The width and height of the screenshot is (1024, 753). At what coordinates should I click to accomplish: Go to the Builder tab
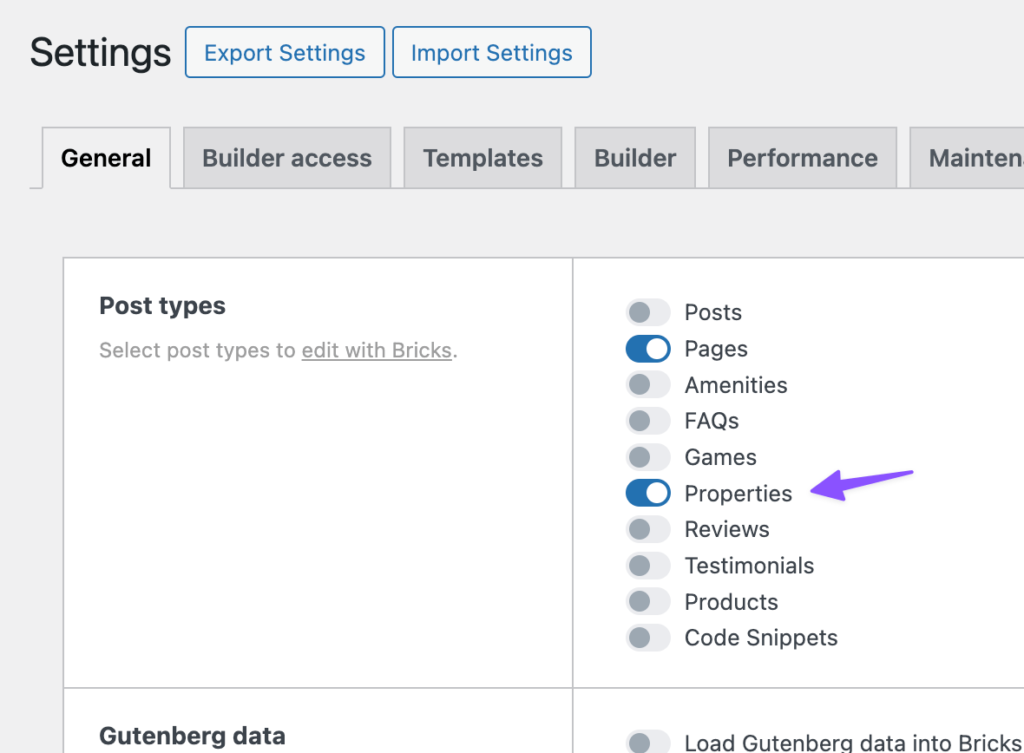click(x=635, y=158)
